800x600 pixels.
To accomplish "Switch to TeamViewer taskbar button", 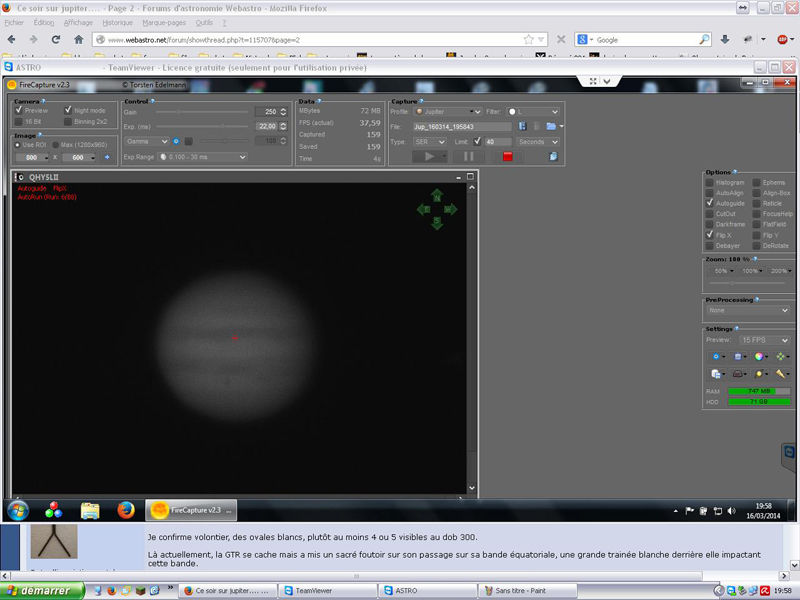I will (x=328, y=590).
